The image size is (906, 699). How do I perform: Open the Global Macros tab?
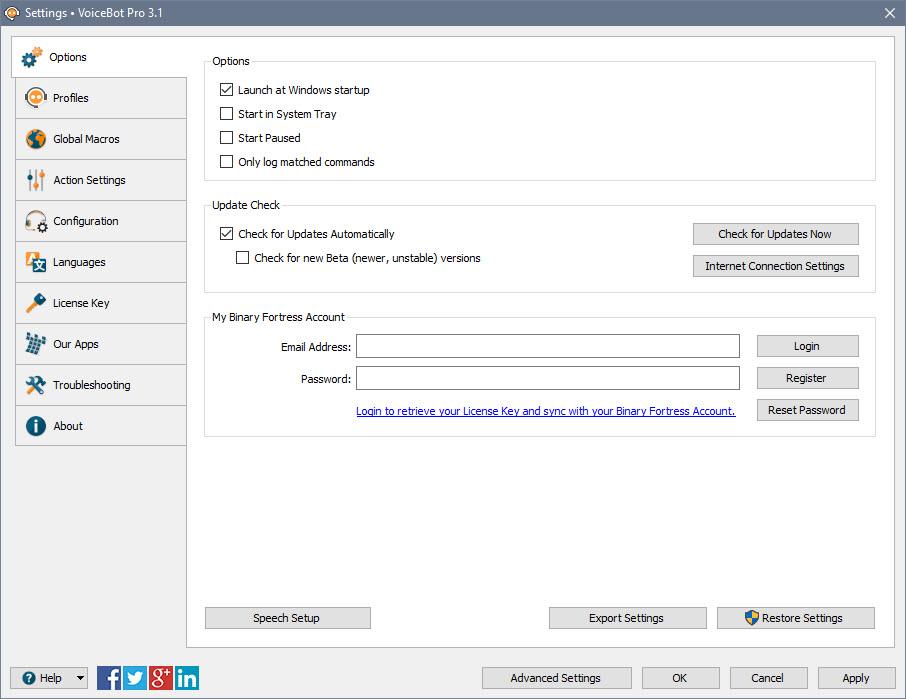click(101, 139)
